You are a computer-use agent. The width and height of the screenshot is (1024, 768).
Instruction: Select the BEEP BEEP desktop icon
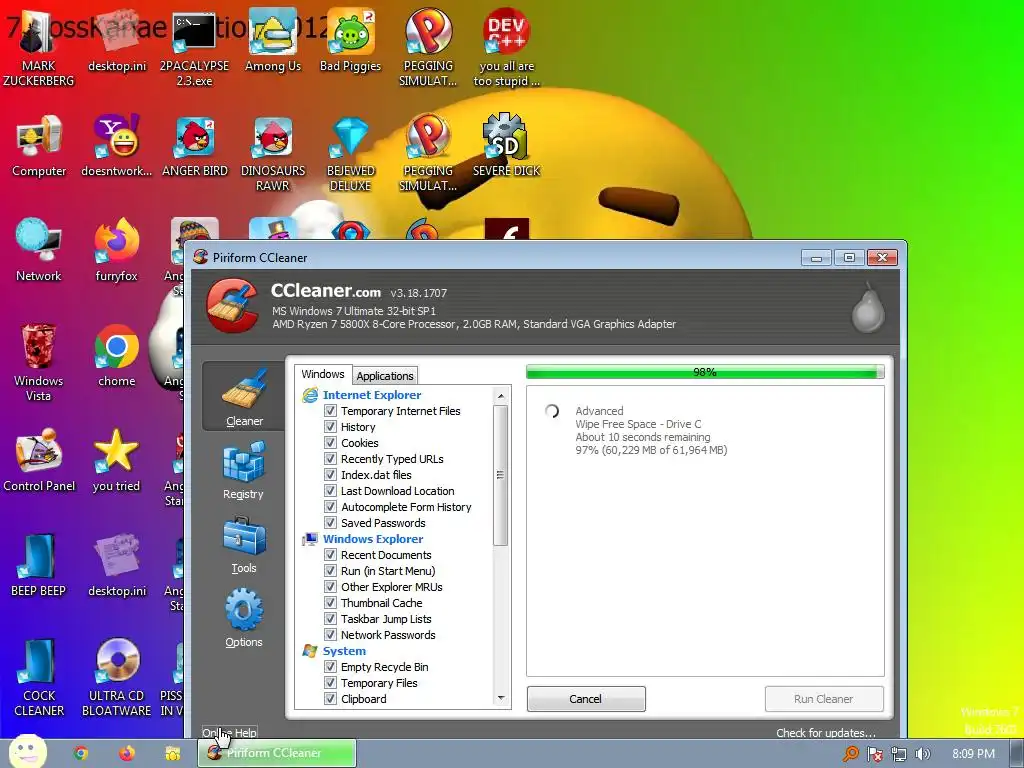[x=39, y=566]
